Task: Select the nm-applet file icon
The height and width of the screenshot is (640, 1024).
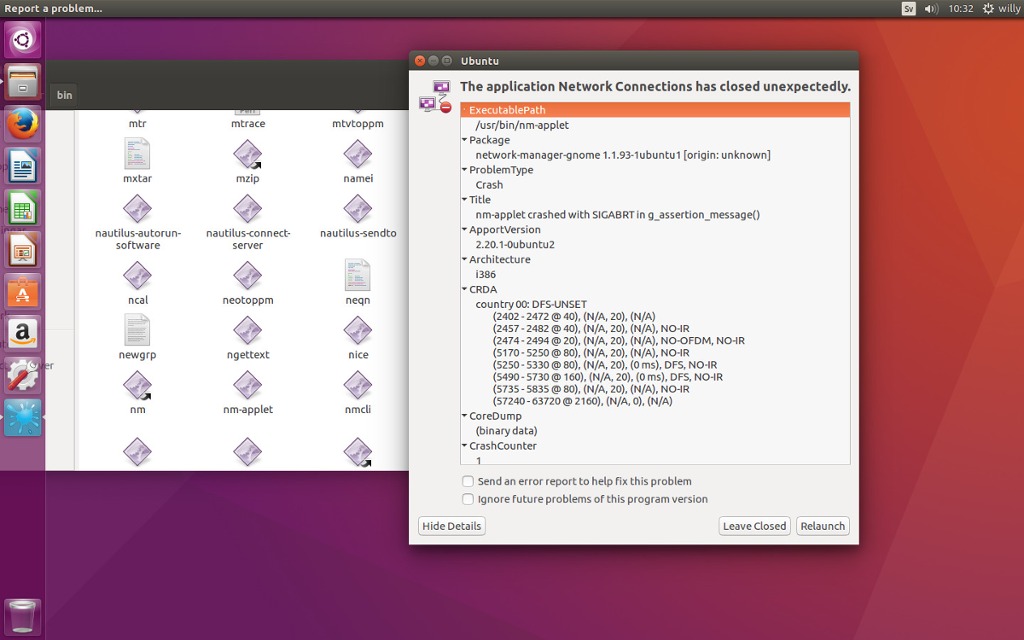Action: click(x=248, y=392)
